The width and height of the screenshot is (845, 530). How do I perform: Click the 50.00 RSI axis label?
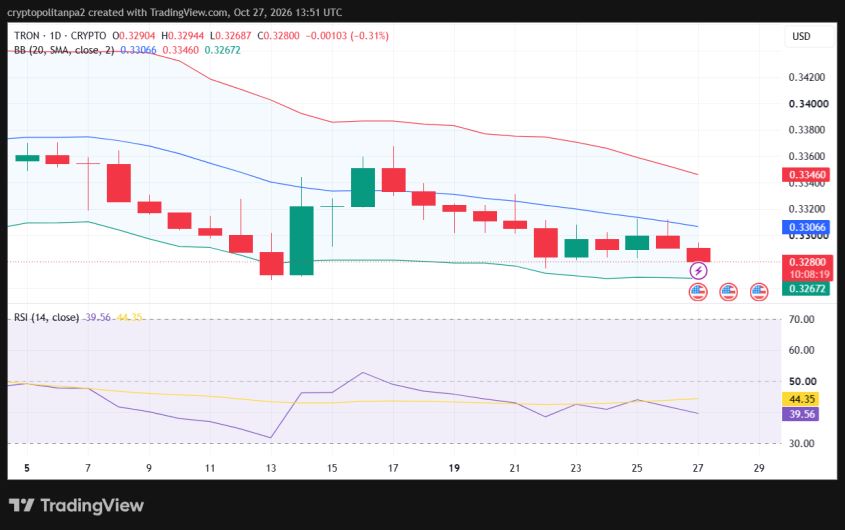point(802,381)
